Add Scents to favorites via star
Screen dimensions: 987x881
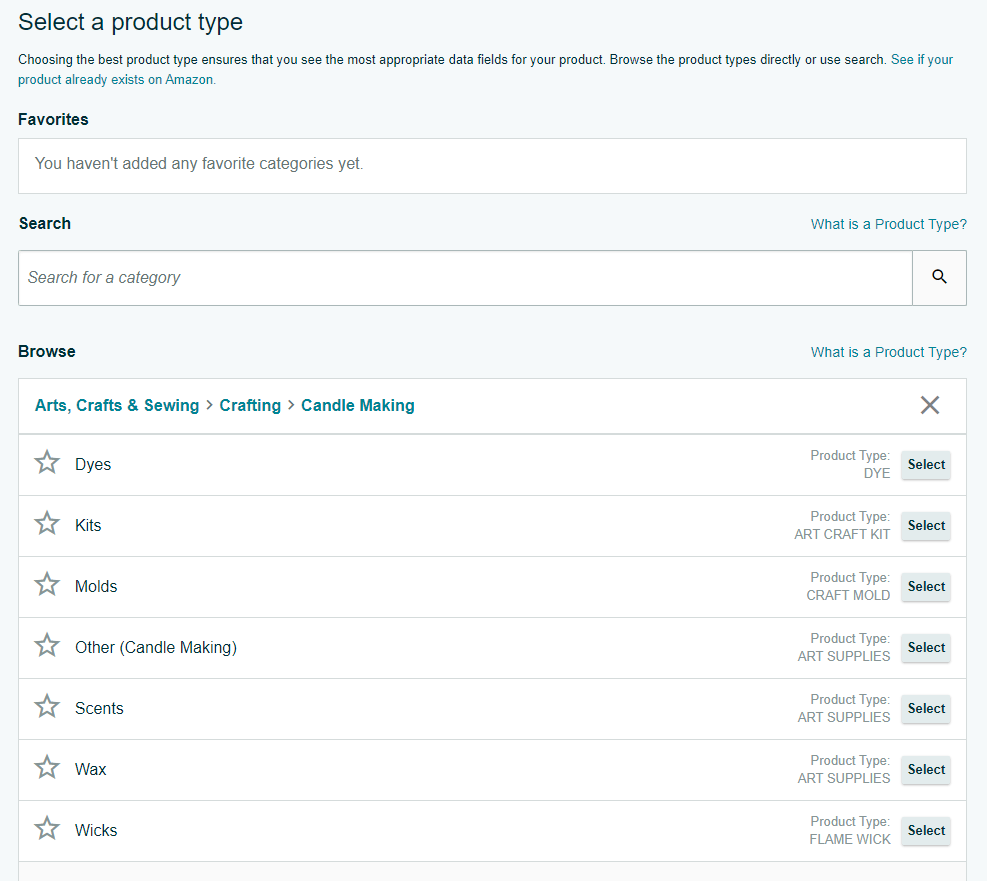47,707
